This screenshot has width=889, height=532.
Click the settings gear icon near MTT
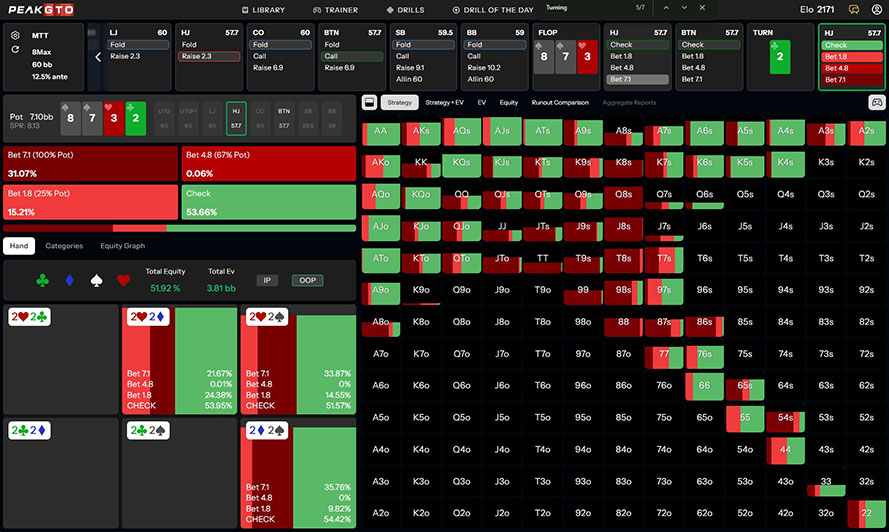pos(15,35)
